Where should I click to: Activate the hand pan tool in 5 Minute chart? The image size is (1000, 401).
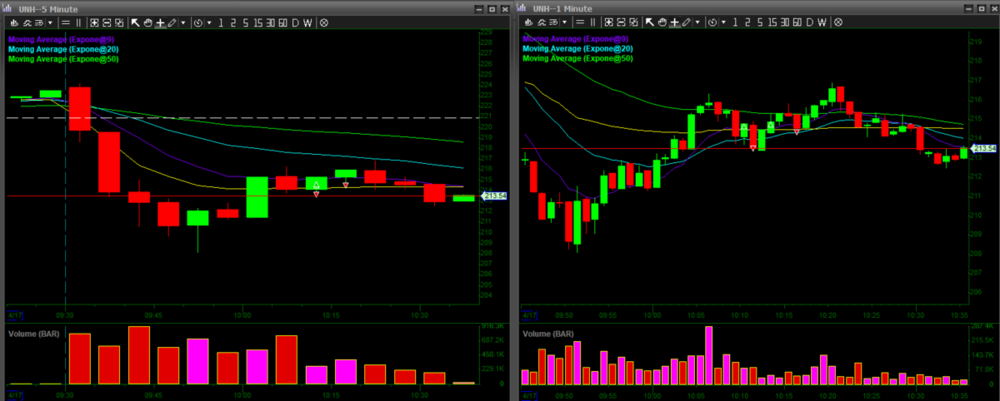coord(148,22)
